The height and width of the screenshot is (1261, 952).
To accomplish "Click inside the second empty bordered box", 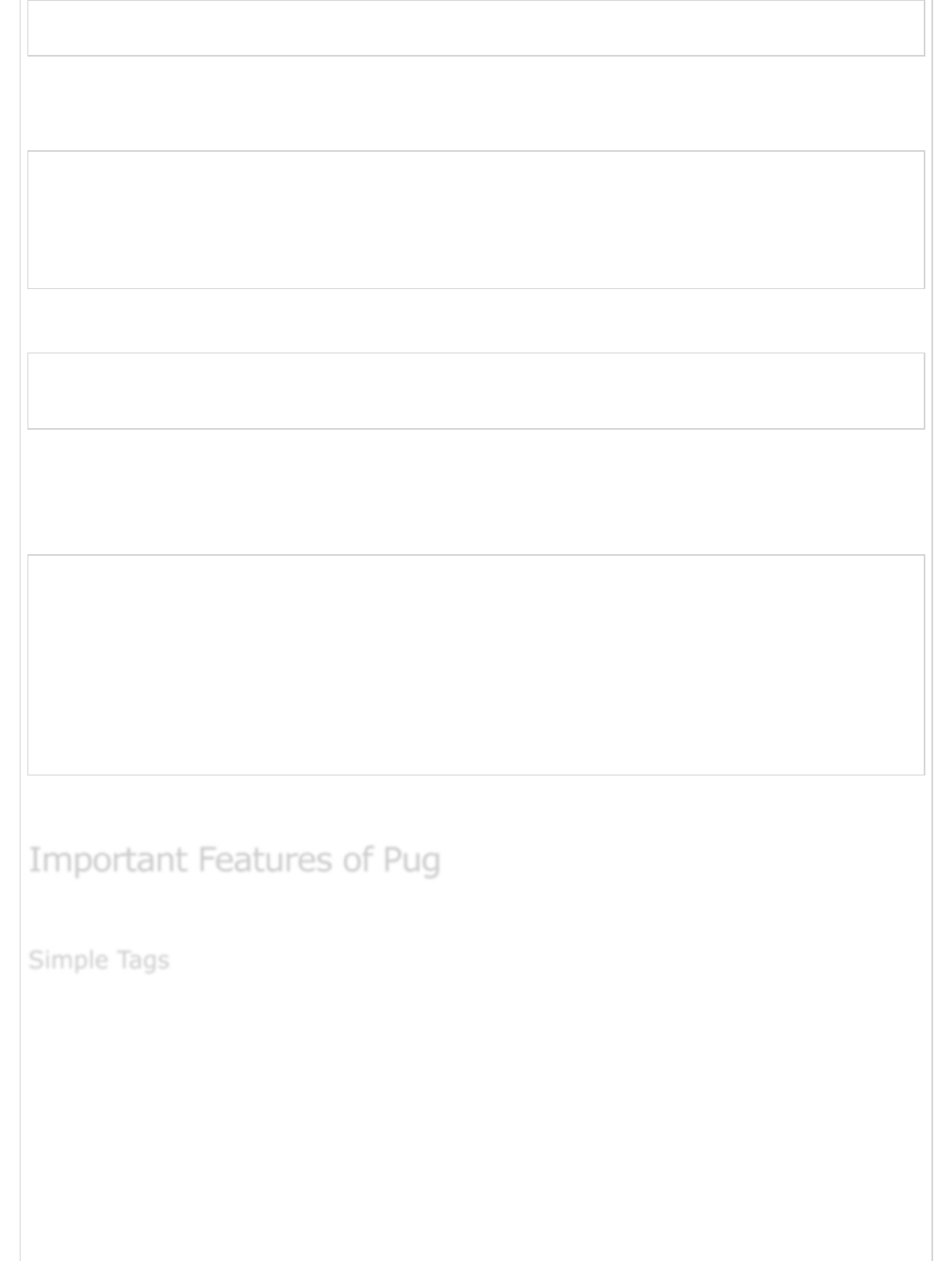I will pyautogui.click(x=476, y=220).
